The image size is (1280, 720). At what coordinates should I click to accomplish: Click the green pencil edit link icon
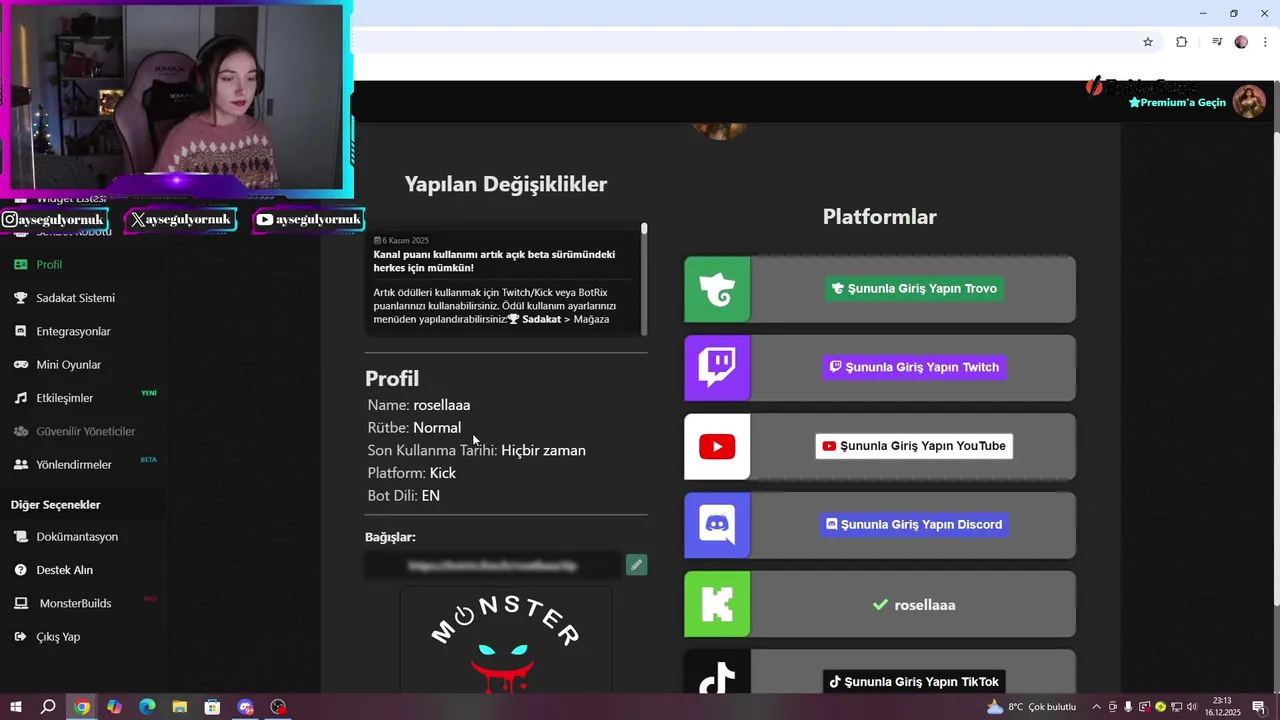coord(636,565)
